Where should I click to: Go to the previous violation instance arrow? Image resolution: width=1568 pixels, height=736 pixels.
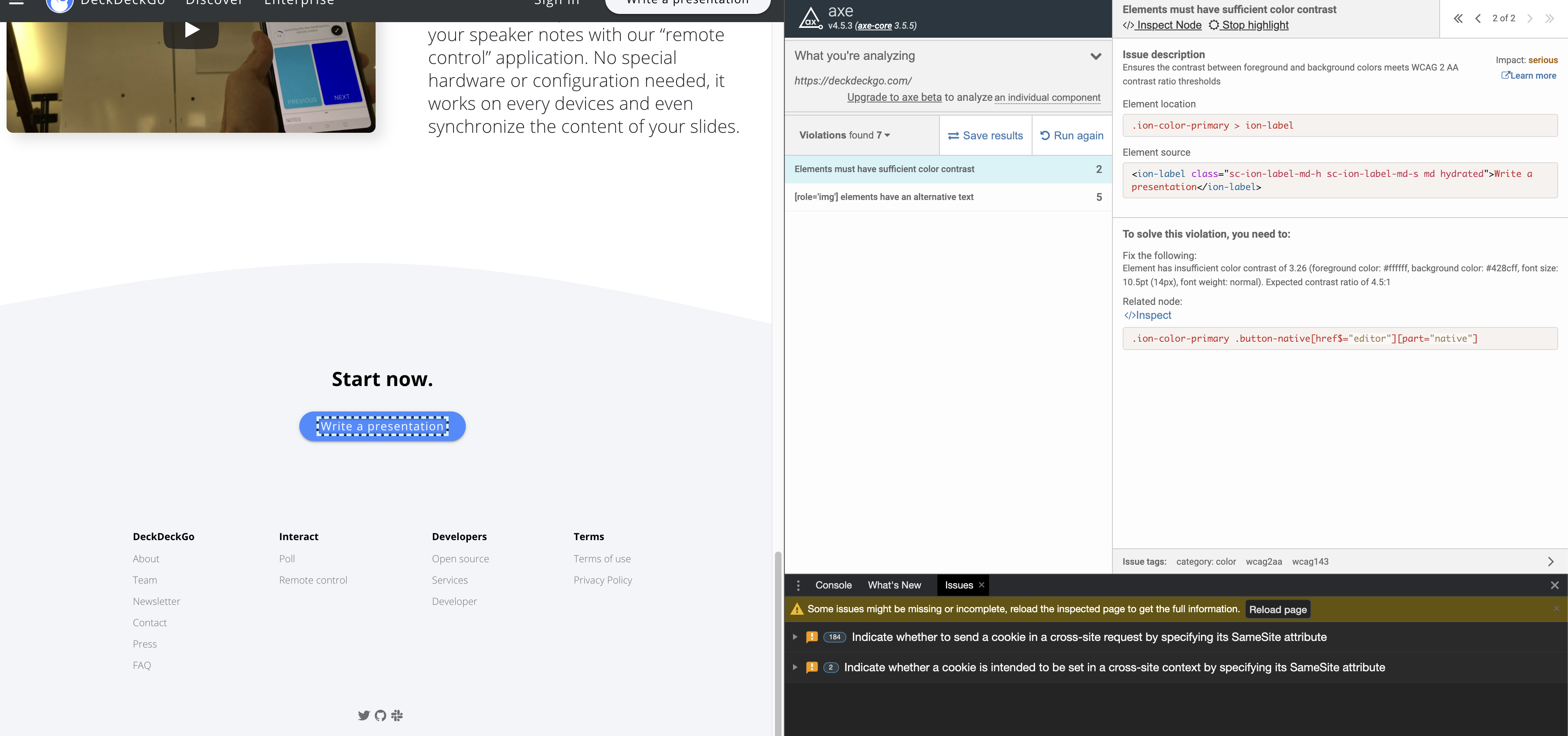point(1478,18)
